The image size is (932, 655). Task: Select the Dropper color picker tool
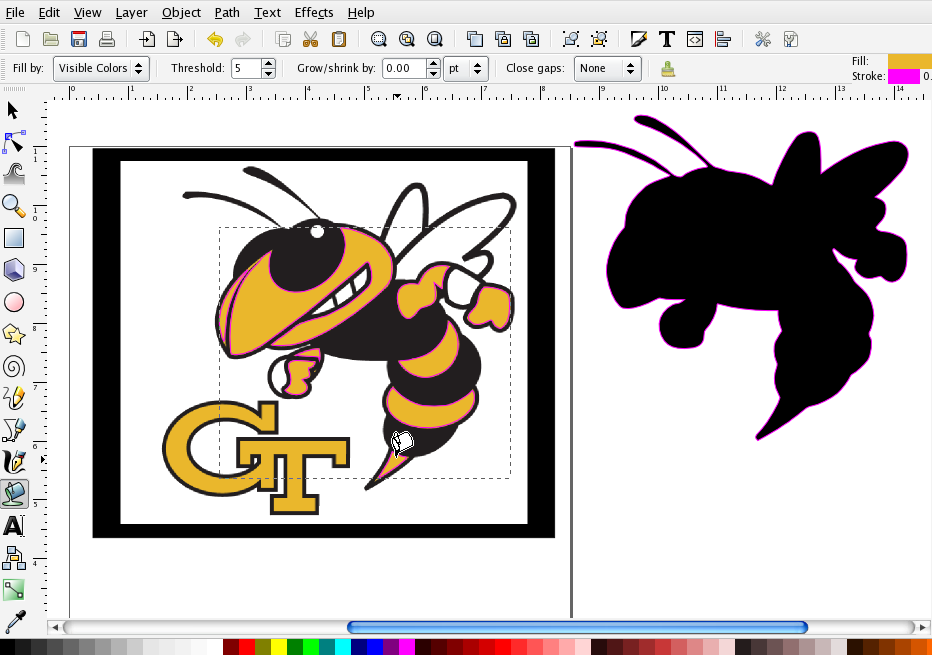tap(14, 622)
